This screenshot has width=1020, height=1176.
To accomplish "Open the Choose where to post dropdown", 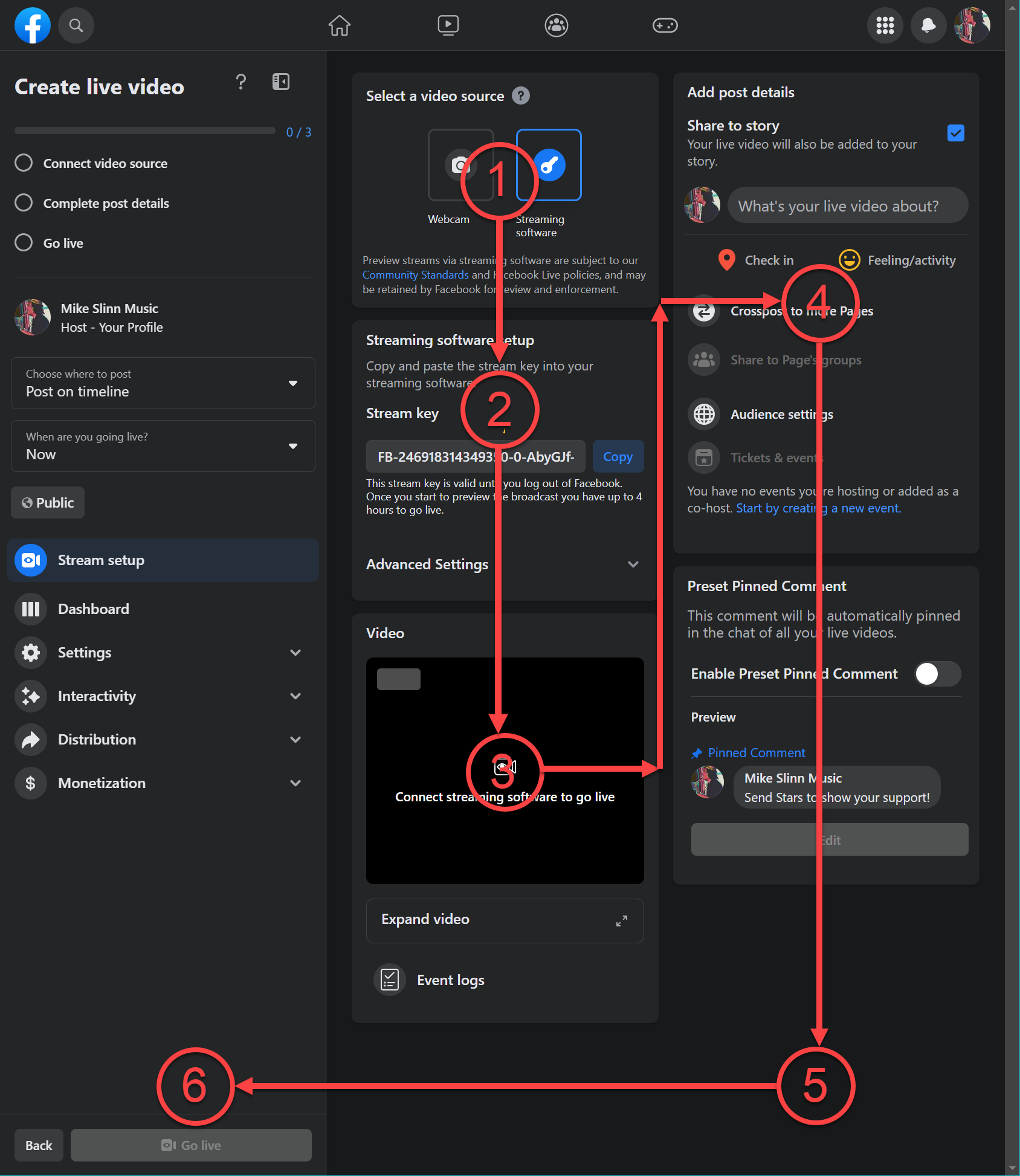I will pos(163,383).
